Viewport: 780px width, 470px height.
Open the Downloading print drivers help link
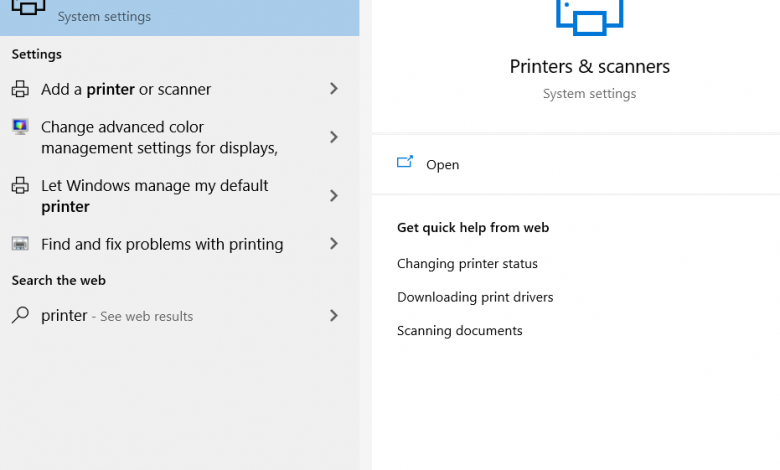point(475,297)
